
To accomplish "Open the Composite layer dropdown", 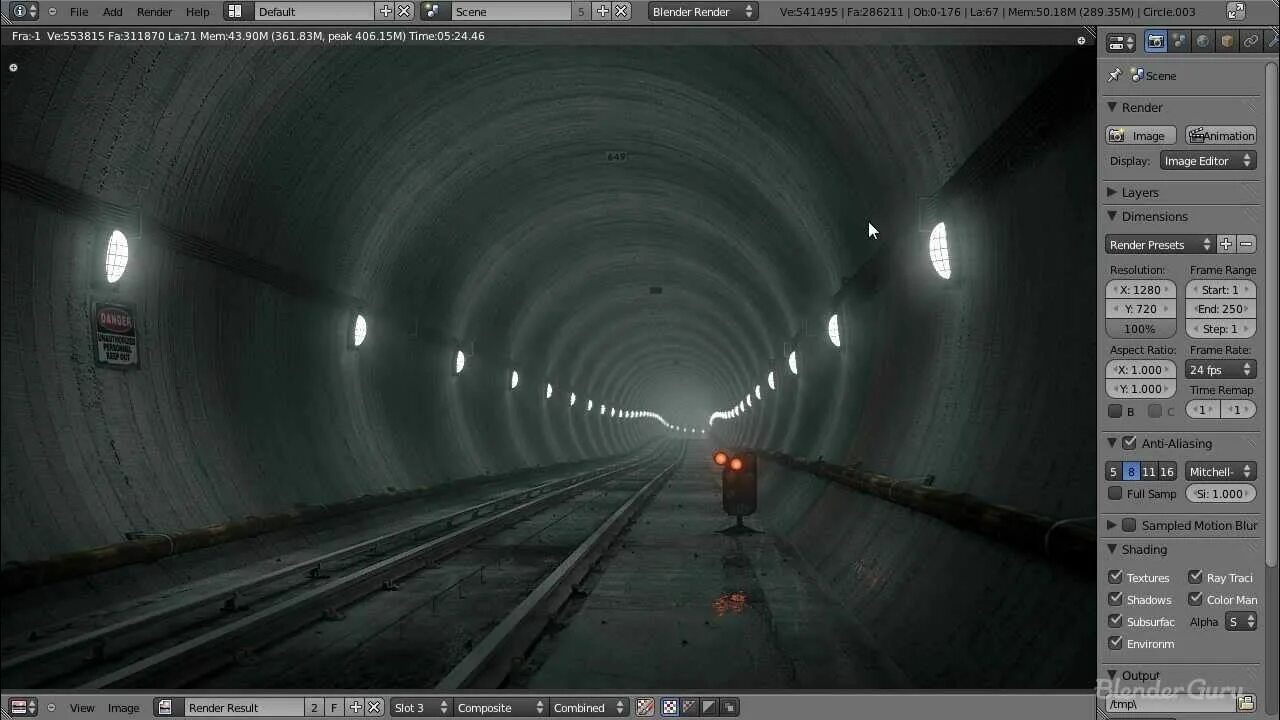I will click(x=499, y=707).
